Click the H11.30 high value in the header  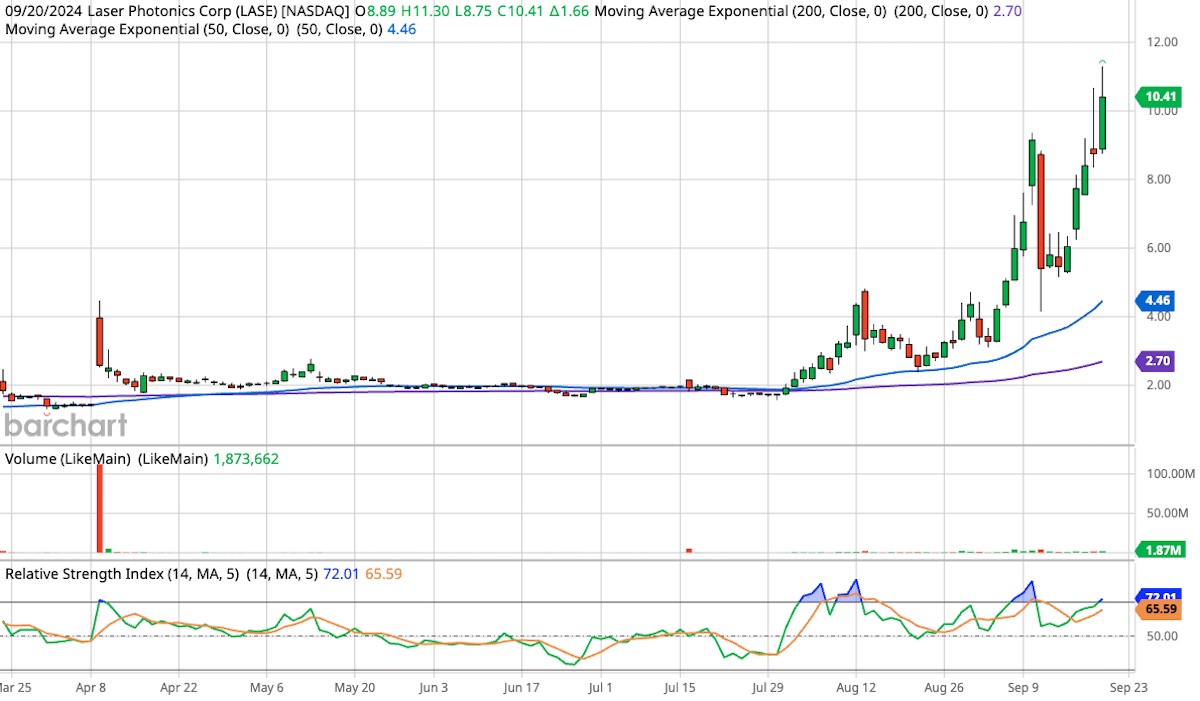coord(424,10)
